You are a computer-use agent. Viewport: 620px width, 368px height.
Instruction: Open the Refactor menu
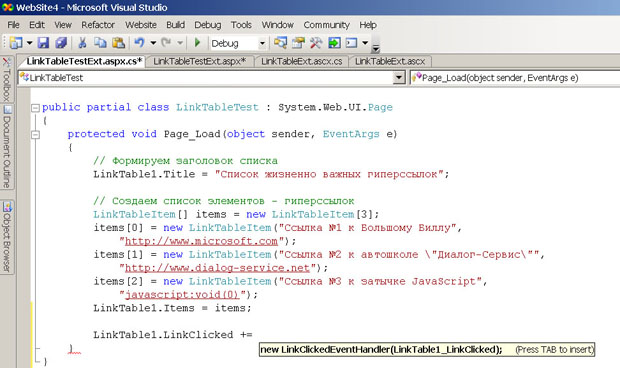coord(98,25)
